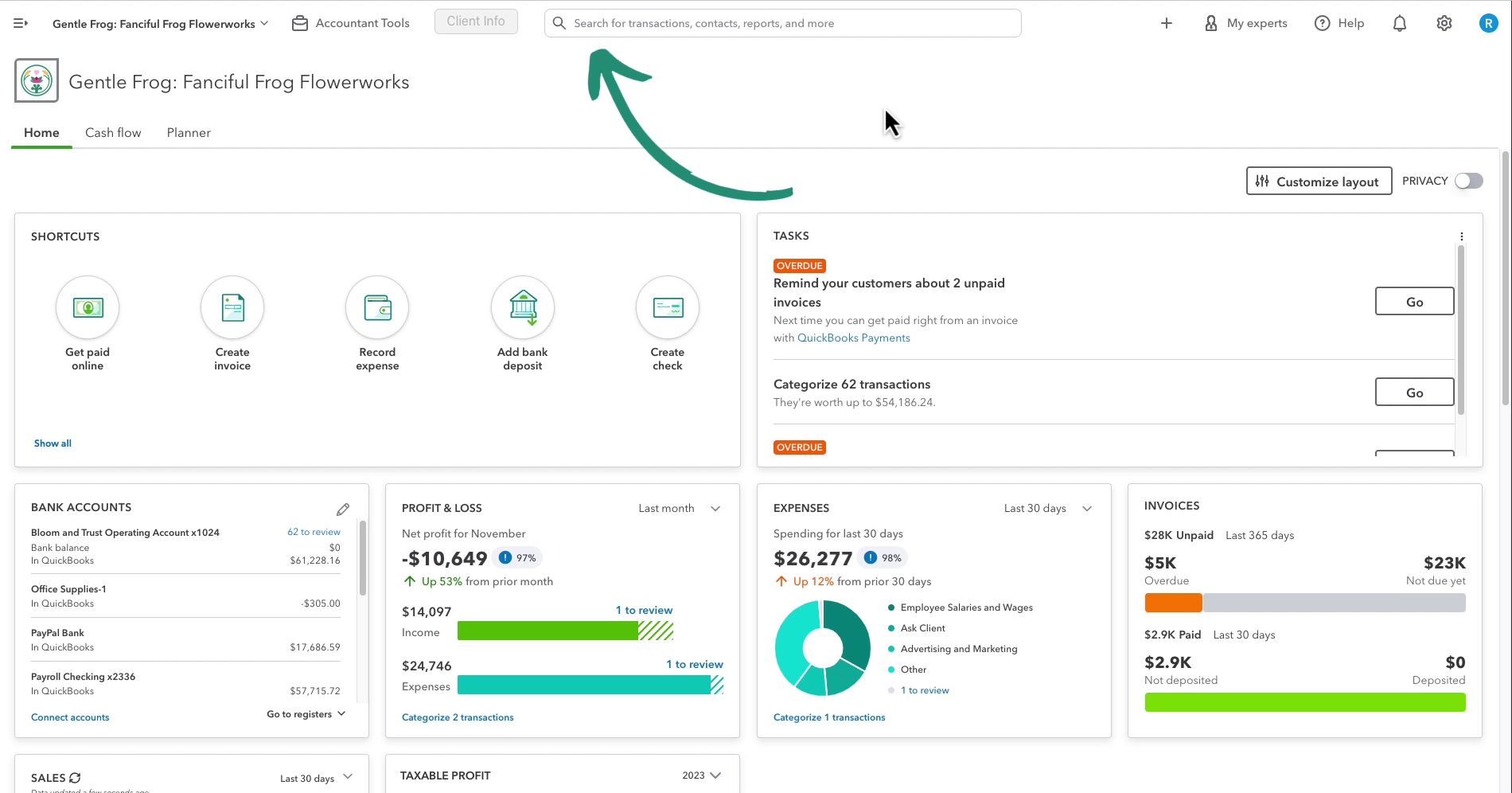Open the Tasks three-dot options menu
This screenshot has height=793, width=1512.
click(1462, 236)
